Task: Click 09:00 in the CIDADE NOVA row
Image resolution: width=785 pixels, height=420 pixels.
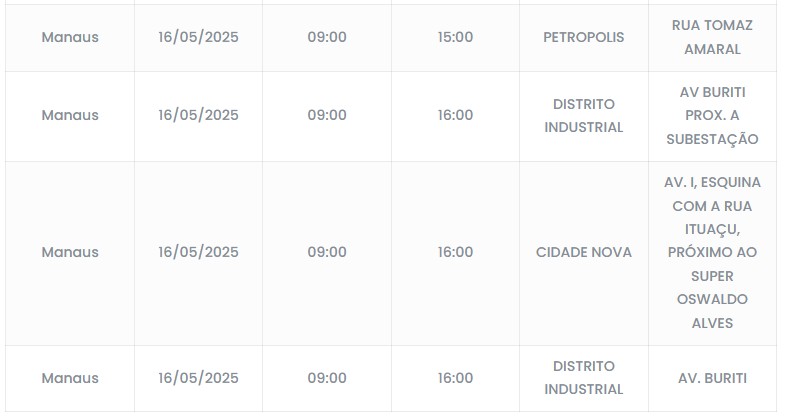Action: [327, 252]
